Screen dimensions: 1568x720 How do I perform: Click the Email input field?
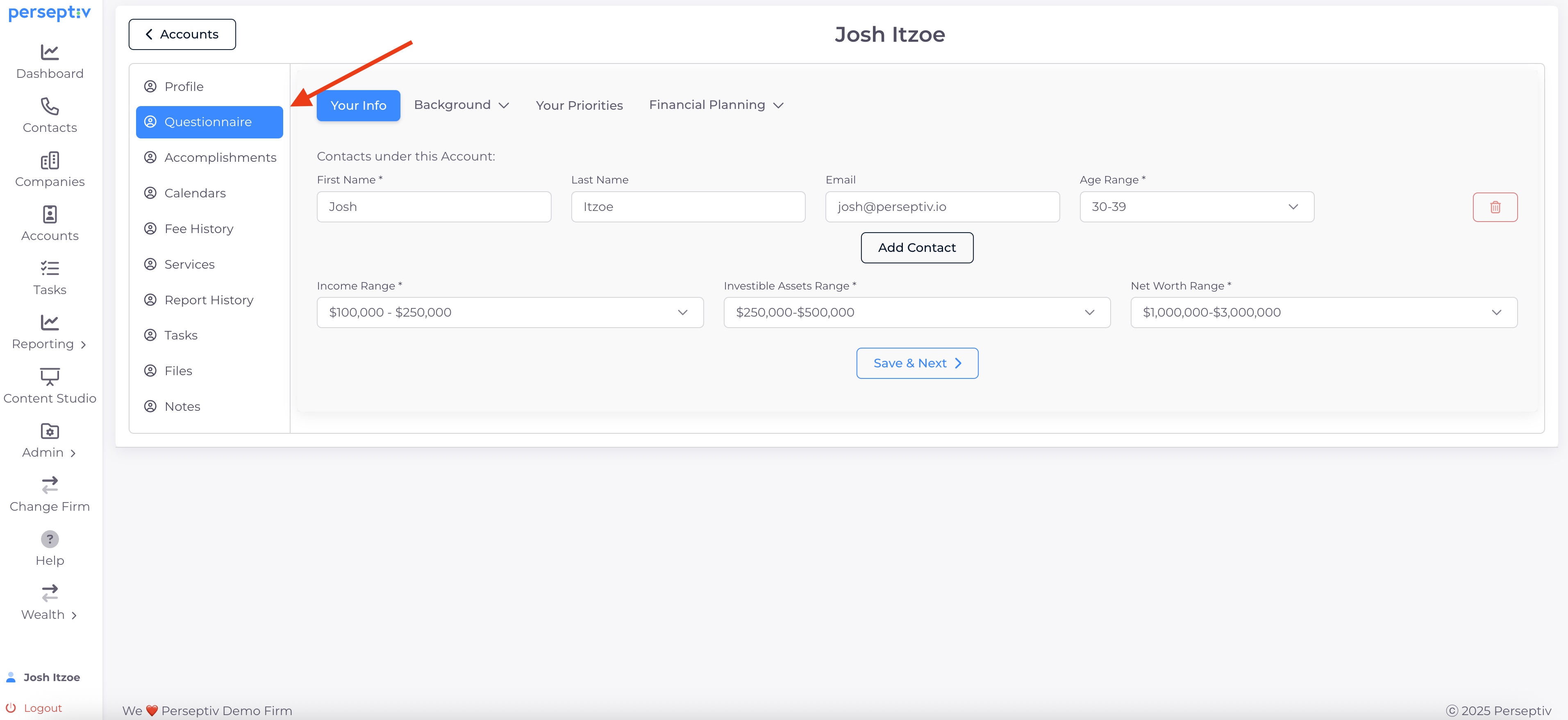coord(942,207)
